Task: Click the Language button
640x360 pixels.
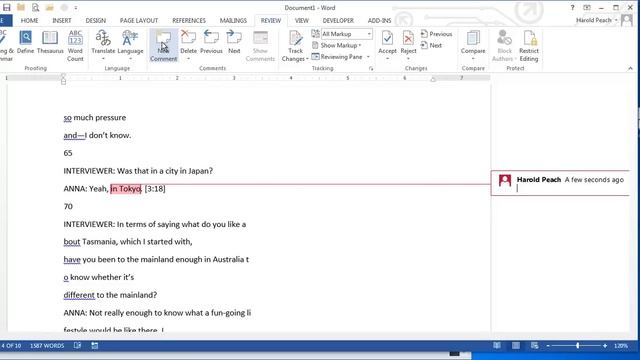Action: point(130,42)
